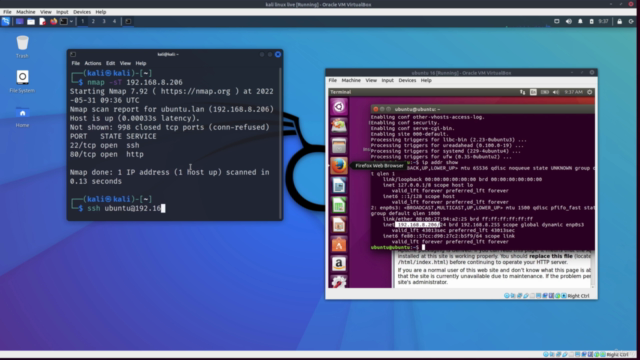Launch the text editor icon in Kali panel

tap(42, 21)
